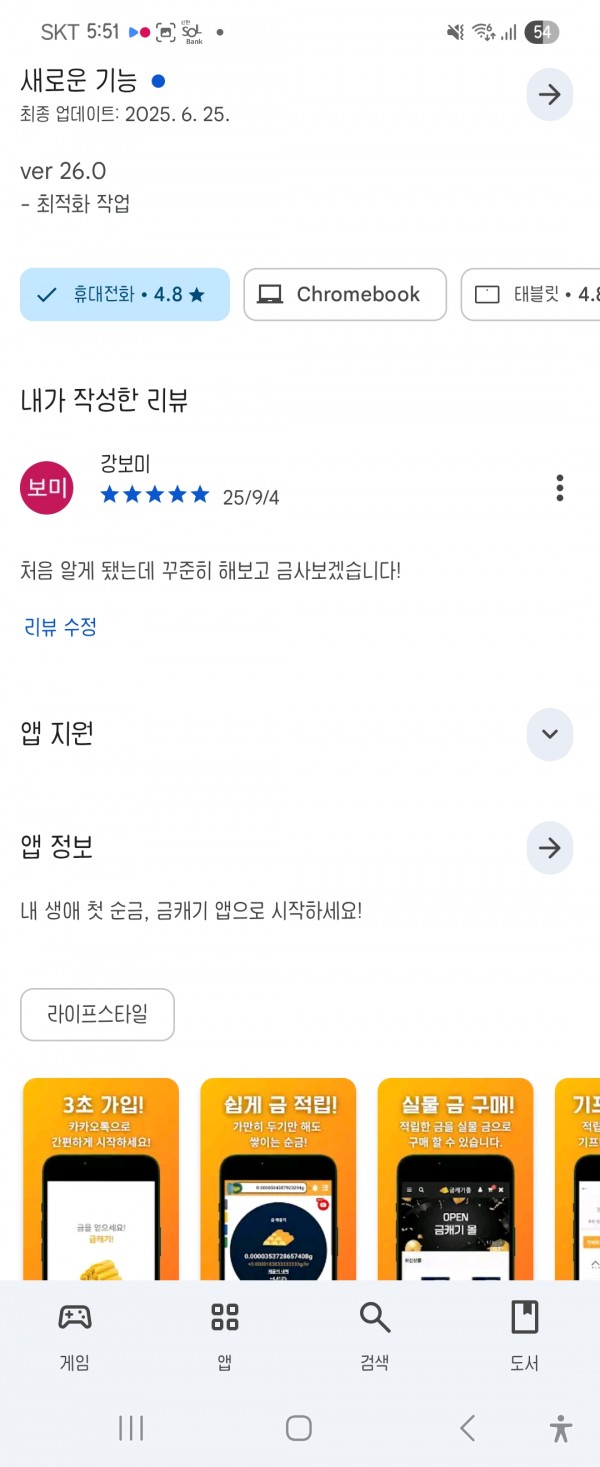
Task: Open 앱 정보 arrow button
Action: 549,848
